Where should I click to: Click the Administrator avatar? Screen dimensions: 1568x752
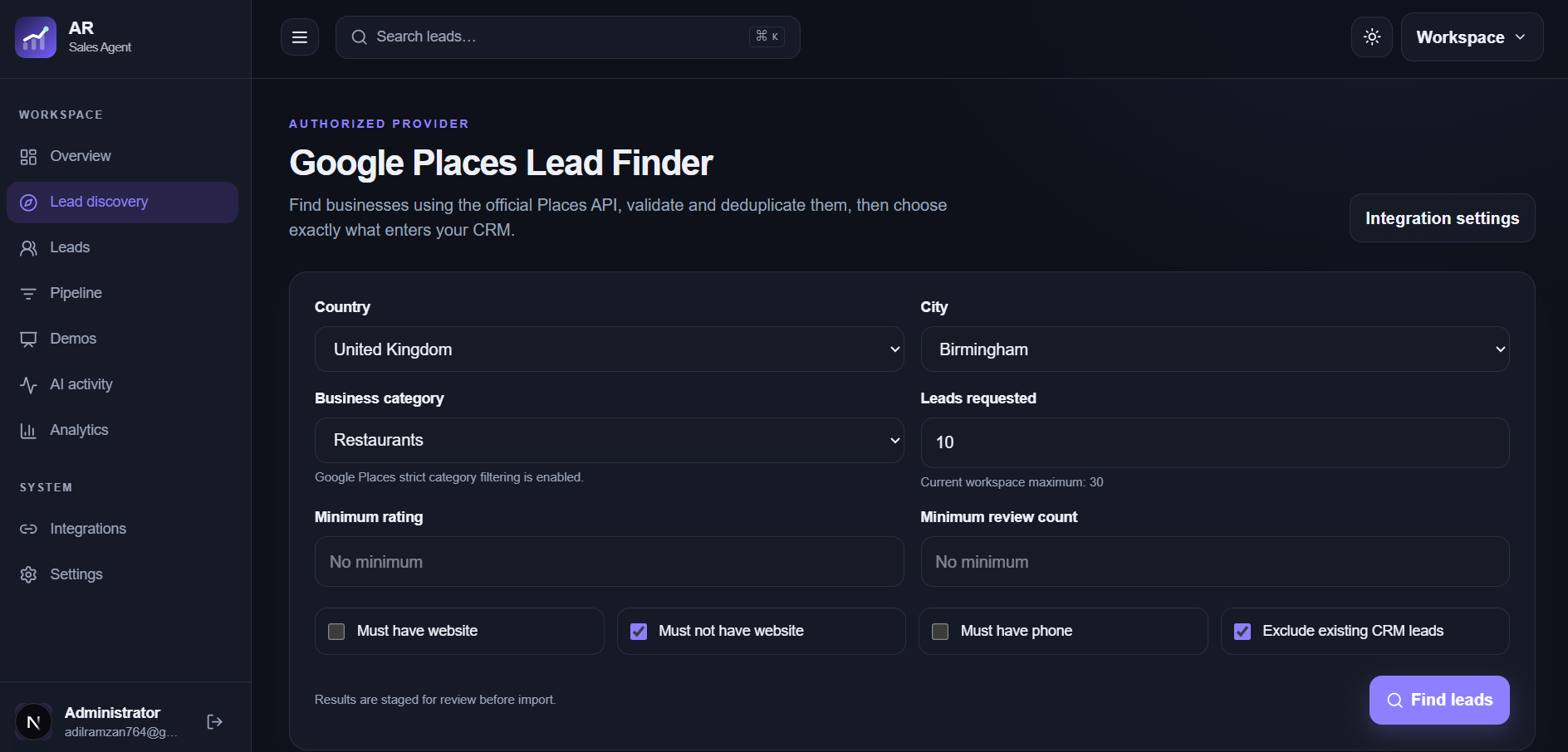click(33, 722)
